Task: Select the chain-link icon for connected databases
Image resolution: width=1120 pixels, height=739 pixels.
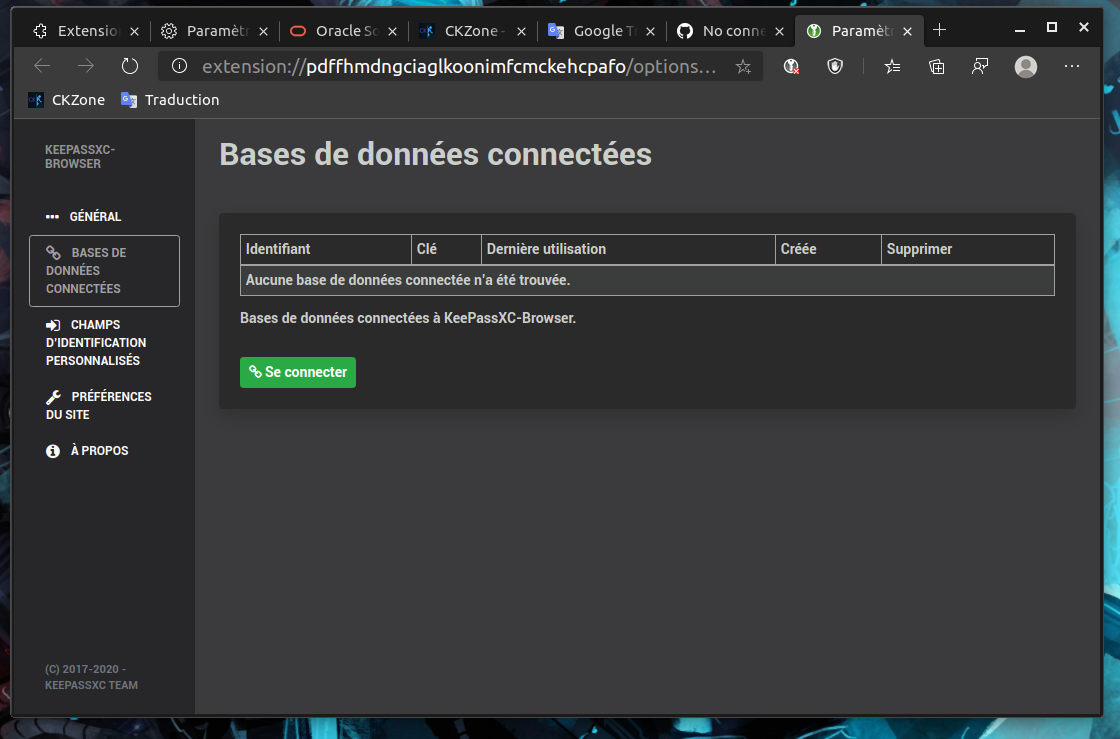Action: coord(52,252)
